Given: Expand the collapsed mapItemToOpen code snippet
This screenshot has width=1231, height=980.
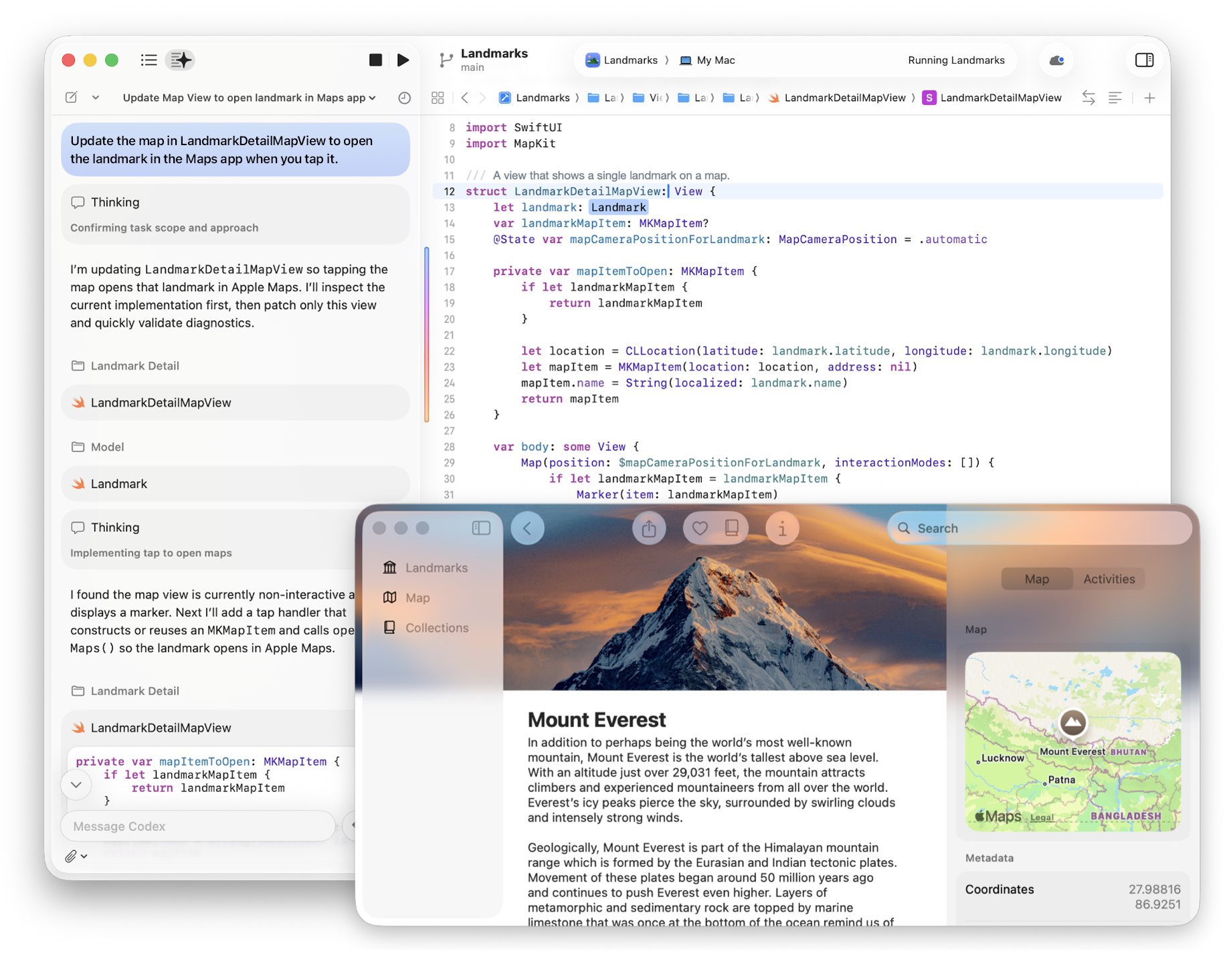Looking at the screenshot, I should click(76, 784).
